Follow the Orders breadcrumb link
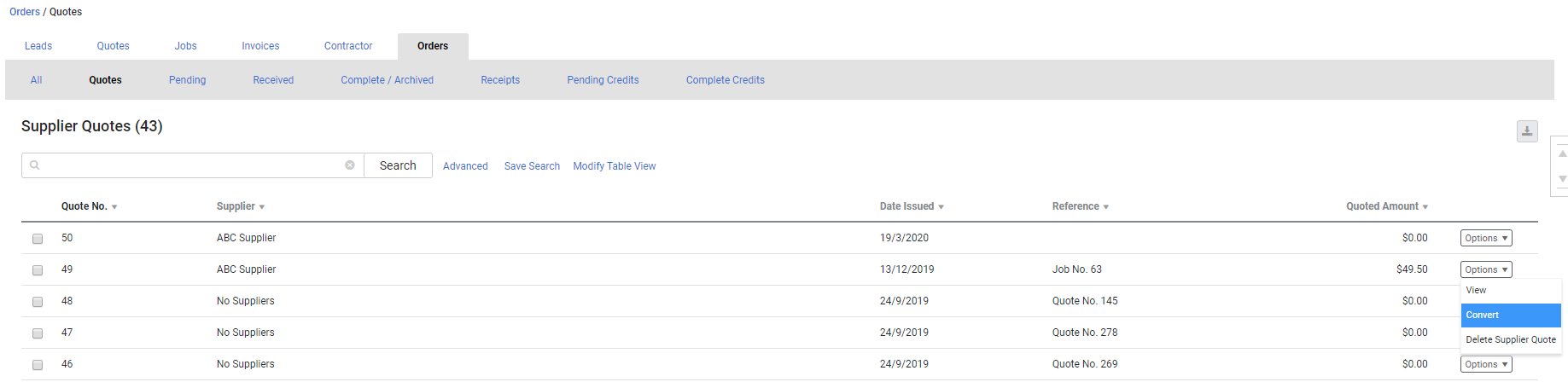 click(25, 12)
